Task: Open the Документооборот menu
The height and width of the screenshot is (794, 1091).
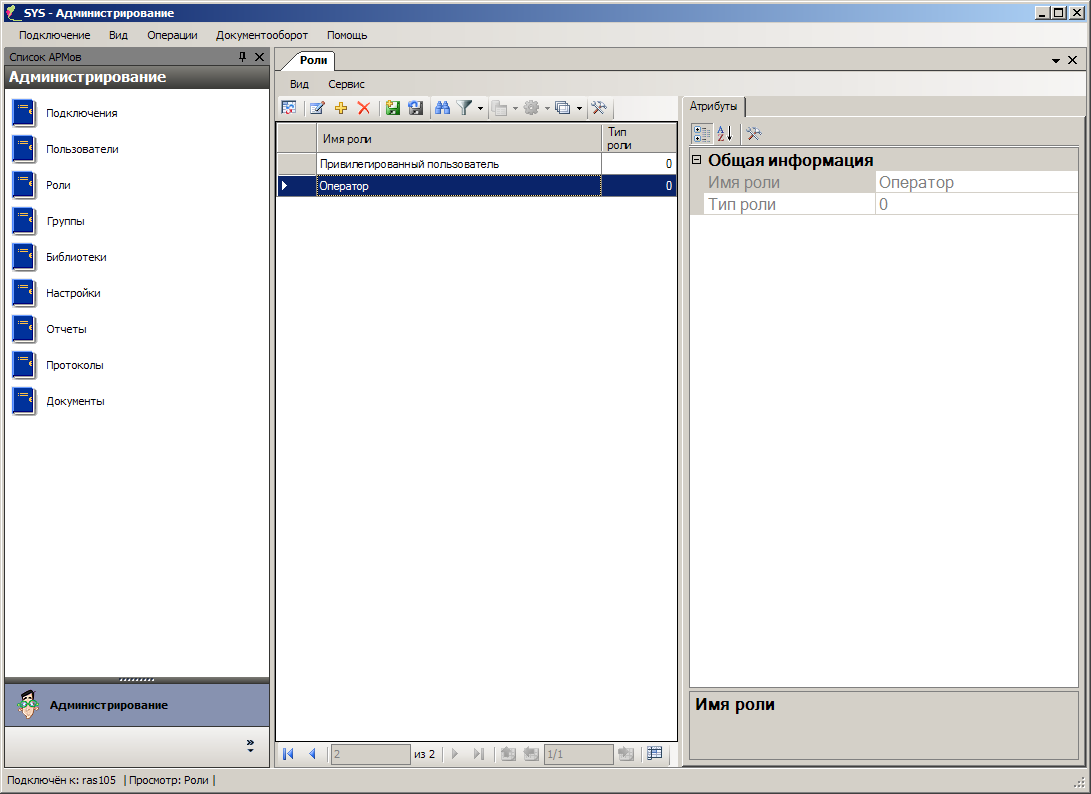Action: click(x=262, y=35)
